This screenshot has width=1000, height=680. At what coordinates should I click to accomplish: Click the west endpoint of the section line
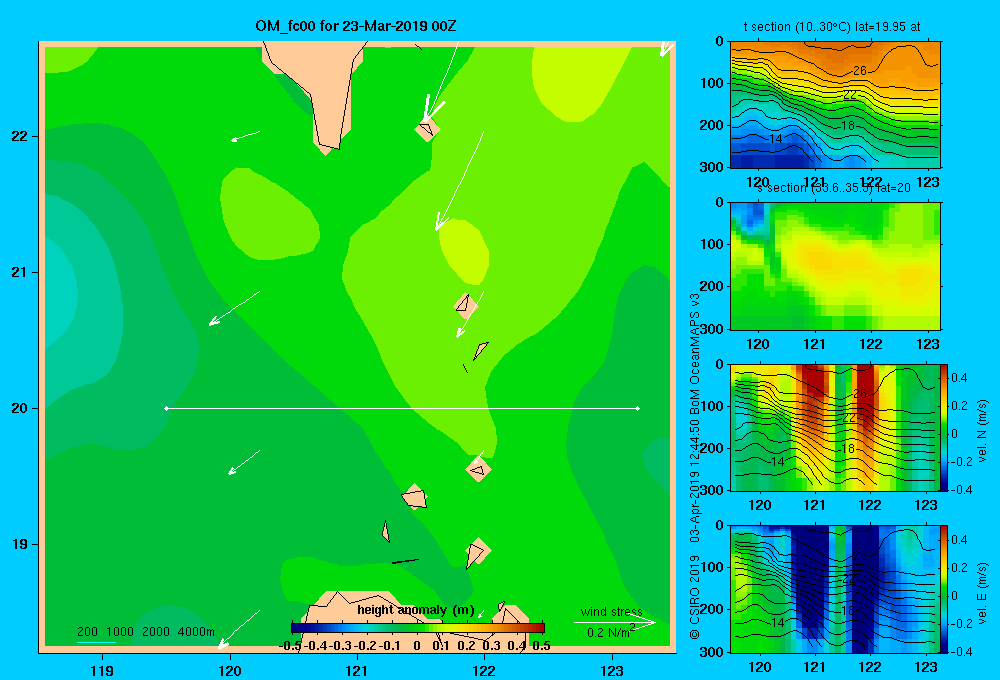pos(166,408)
